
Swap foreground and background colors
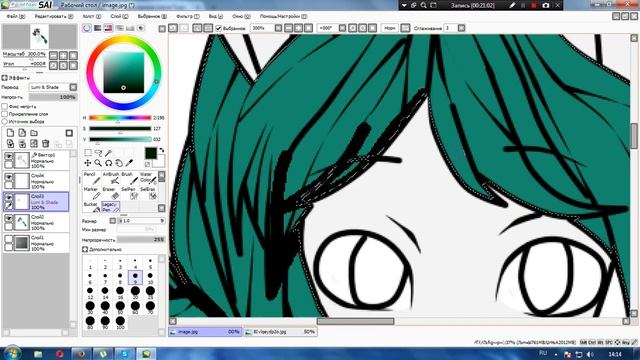[162, 150]
